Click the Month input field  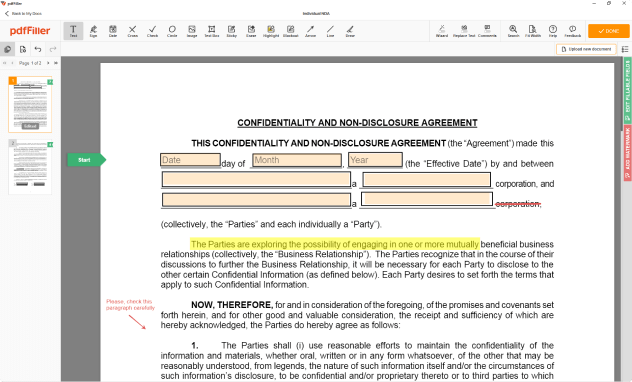[x=297, y=160]
